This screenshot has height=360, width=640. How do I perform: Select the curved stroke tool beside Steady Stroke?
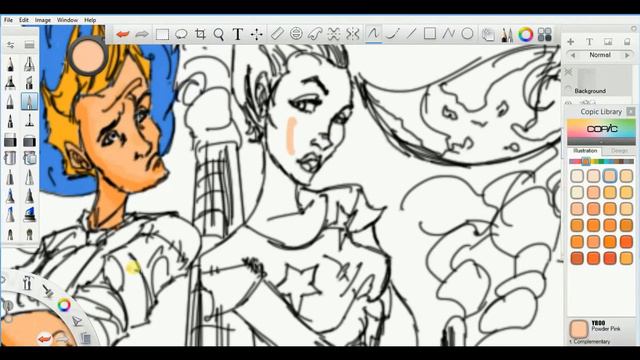coord(392,33)
